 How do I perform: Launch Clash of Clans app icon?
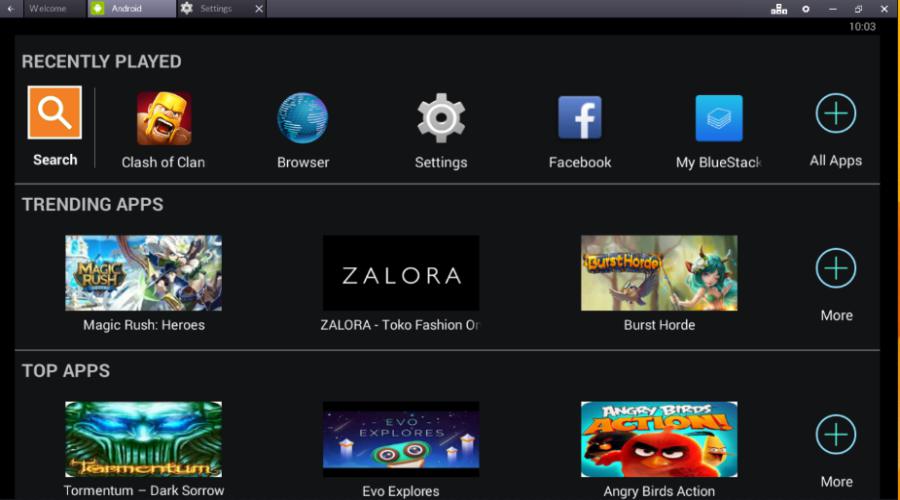point(164,118)
